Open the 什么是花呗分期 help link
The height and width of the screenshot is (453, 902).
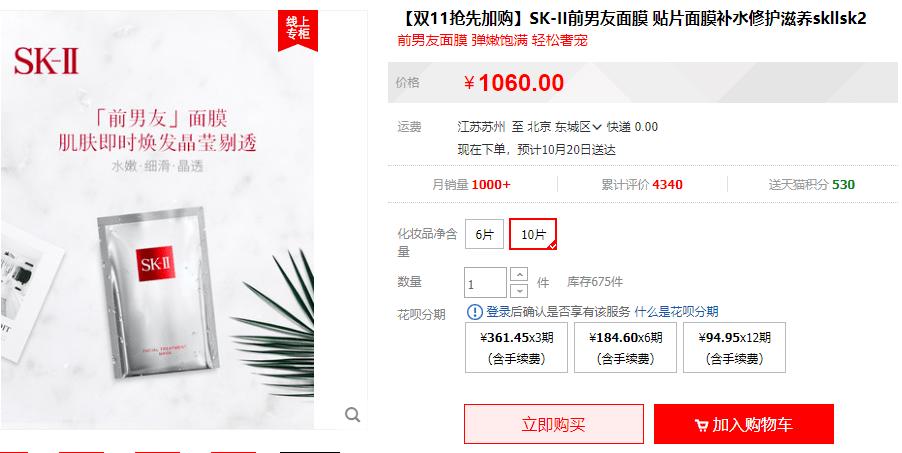coord(676,312)
